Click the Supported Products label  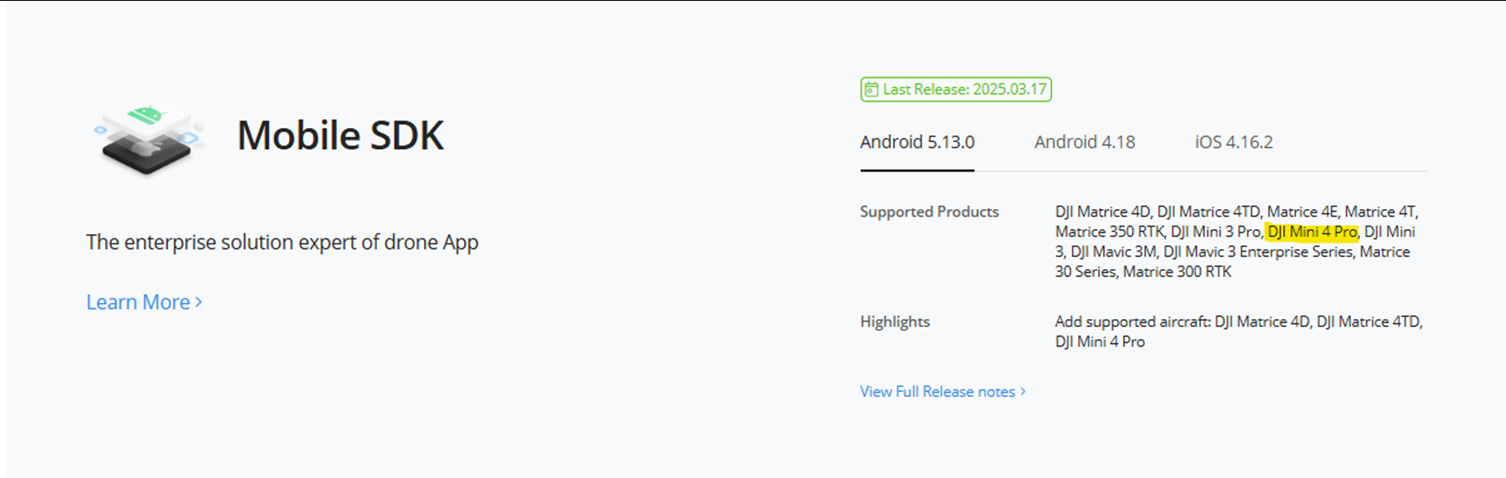[929, 212]
